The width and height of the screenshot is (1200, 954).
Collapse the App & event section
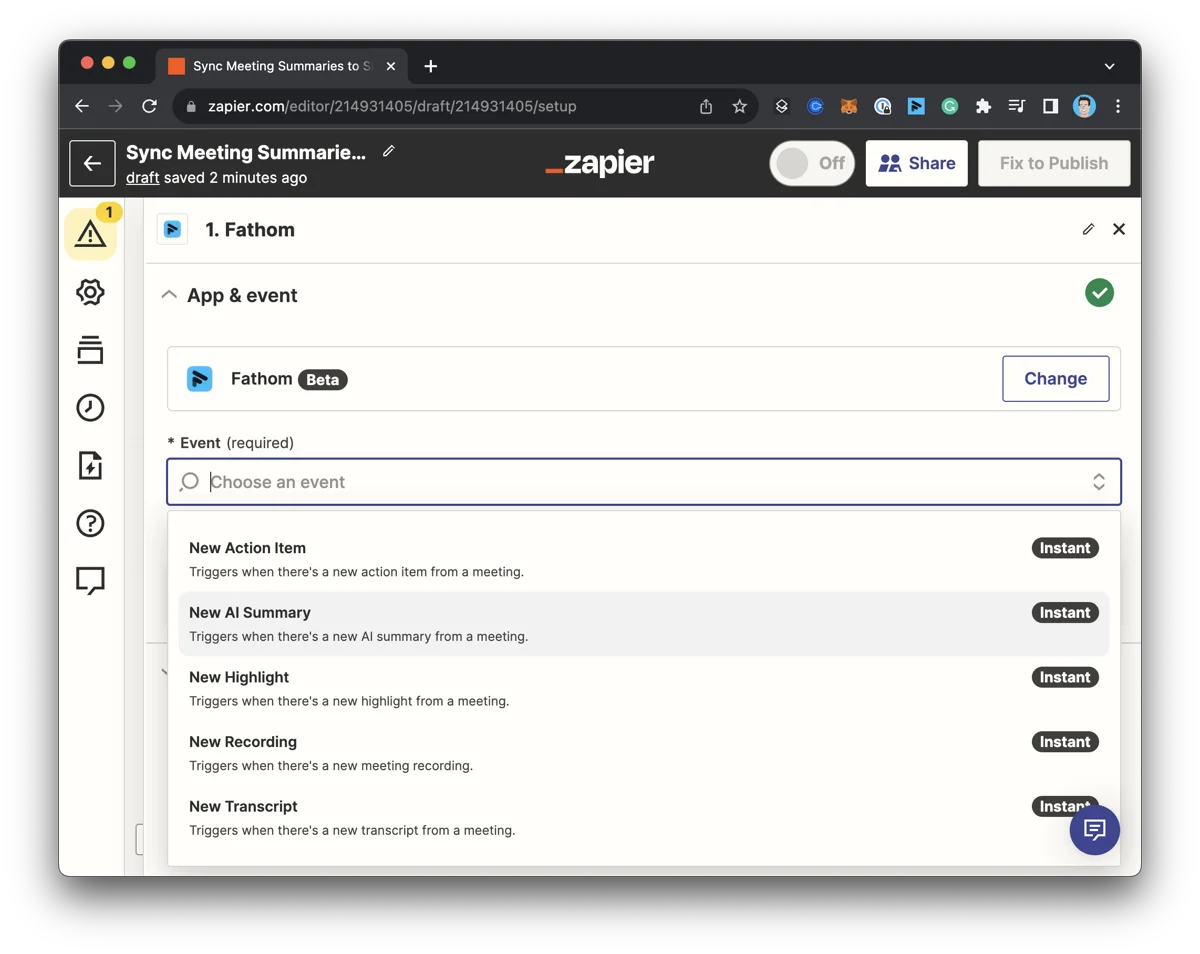(x=169, y=295)
